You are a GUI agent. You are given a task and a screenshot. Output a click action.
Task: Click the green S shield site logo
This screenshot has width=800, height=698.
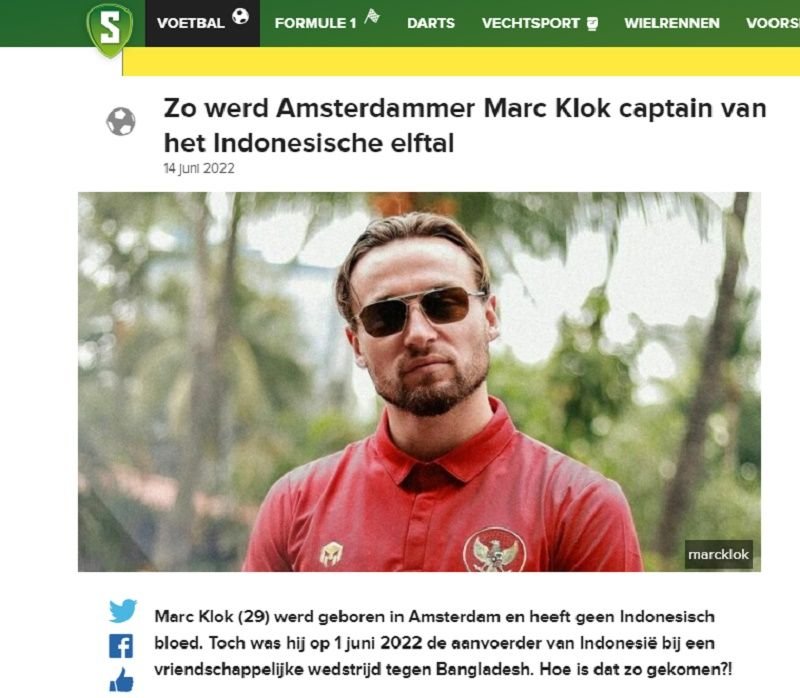click(109, 29)
